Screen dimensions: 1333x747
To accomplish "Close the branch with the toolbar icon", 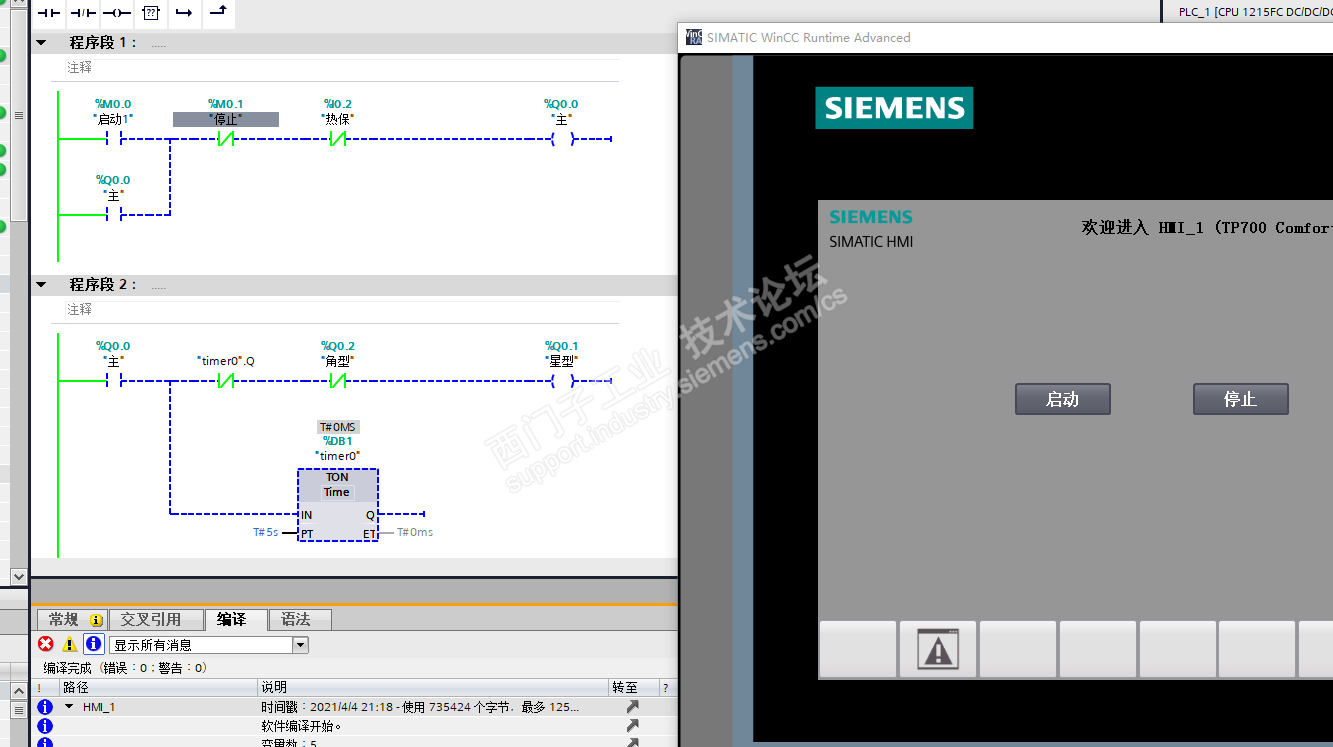I will tap(218, 13).
